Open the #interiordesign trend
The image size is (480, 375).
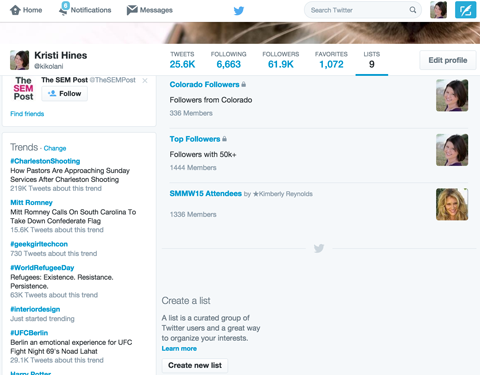pos(35,309)
